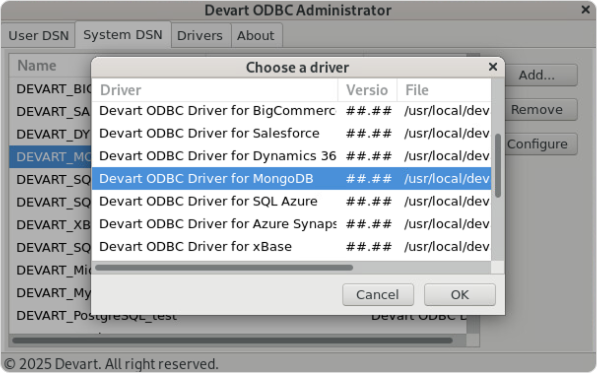
Task: Select Devart ODBC Driver for BigCommerce row
Action: [291, 111]
